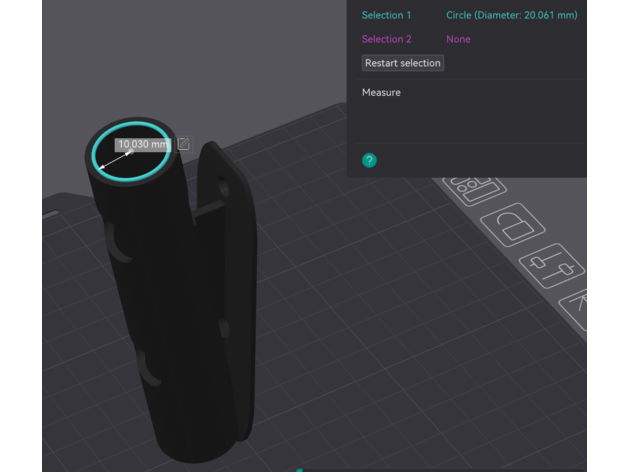Click the Restart selection button
This screenshot has width=628, height=472.
pyautogui.click(x=402, y=63)
